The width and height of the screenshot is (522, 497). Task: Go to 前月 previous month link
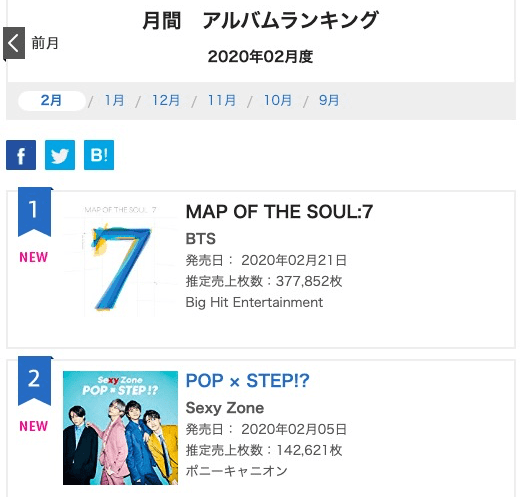pos(45,43)
